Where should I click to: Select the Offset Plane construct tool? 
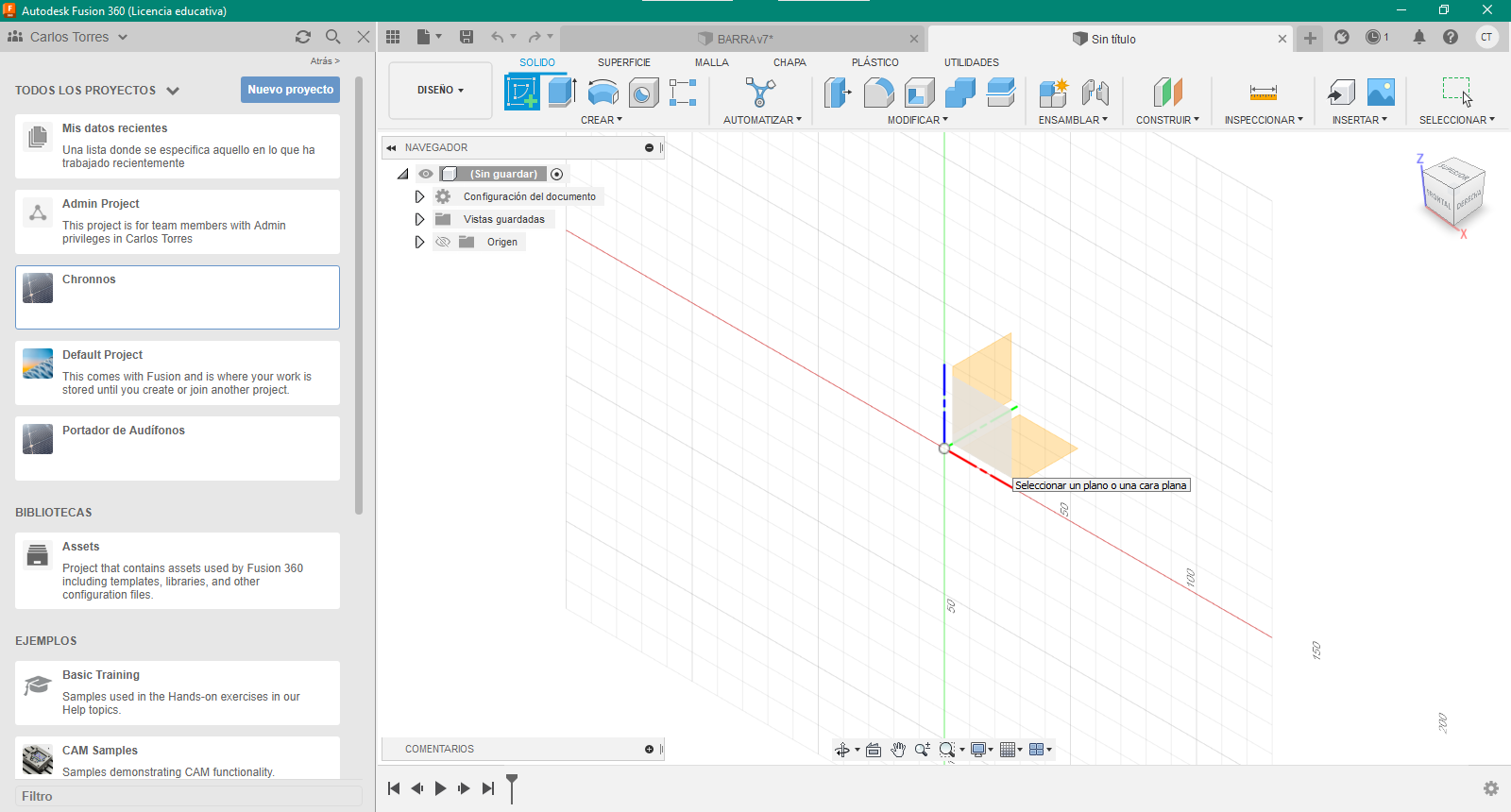click(x=1168, y=93)
